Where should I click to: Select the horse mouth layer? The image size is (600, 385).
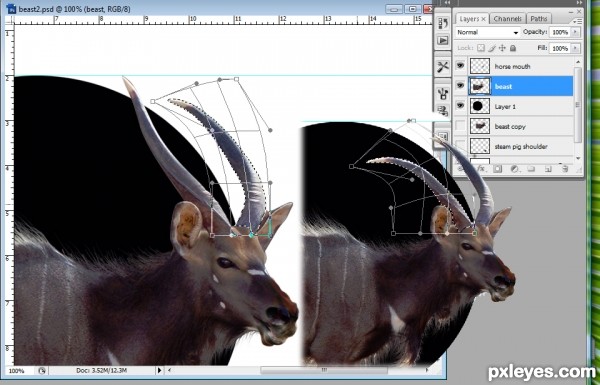point(512,67)
